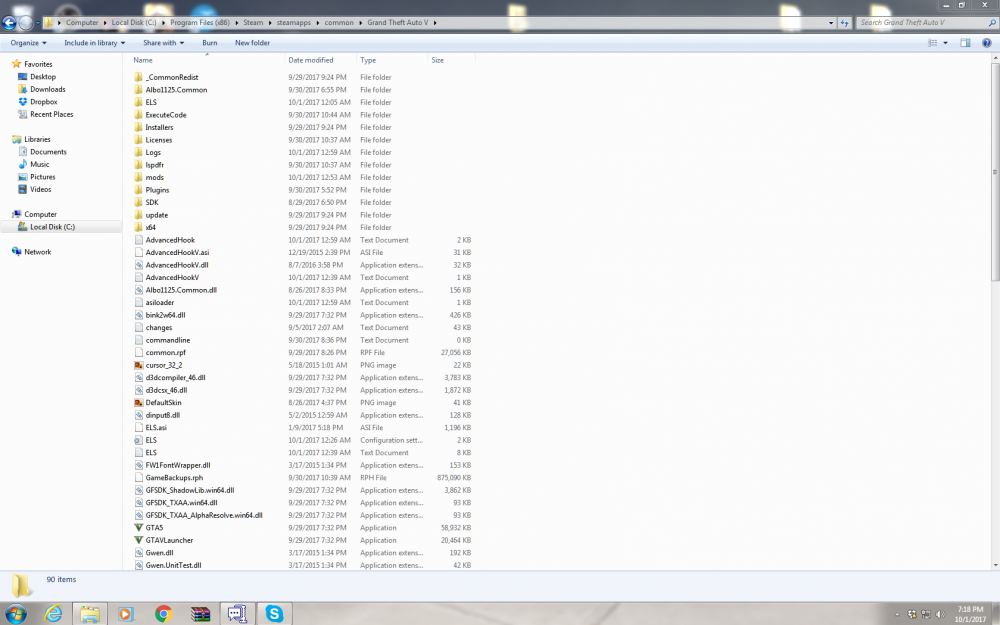Click the ELS configuration settings file icon
Screen dimensions: 1000x625
(138, 440)
